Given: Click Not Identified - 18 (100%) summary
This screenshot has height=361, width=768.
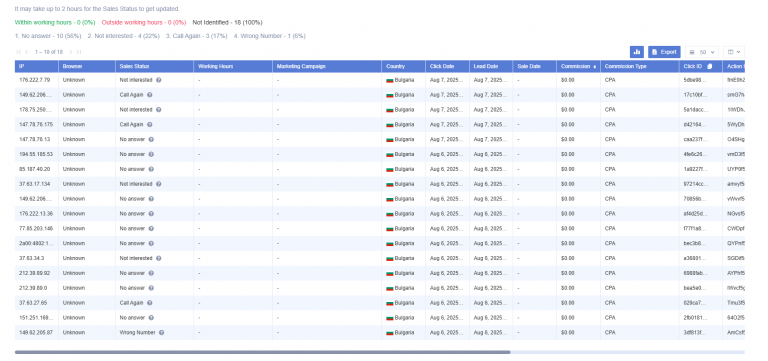Looking at the screenshot, I should click(x=227, y=23).
